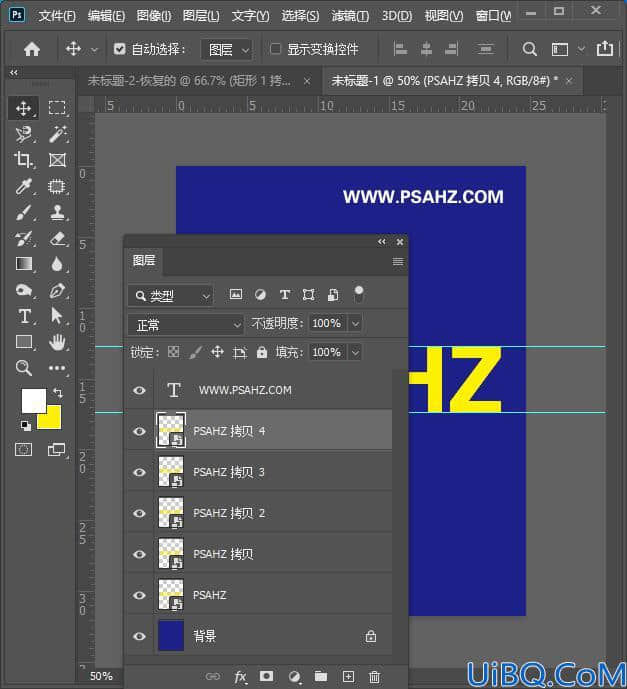Hide the PSAHZ 拷贝 2 layer
Image resolution: width=627 pixels, height=689 pixels.
tap(139, 513)
